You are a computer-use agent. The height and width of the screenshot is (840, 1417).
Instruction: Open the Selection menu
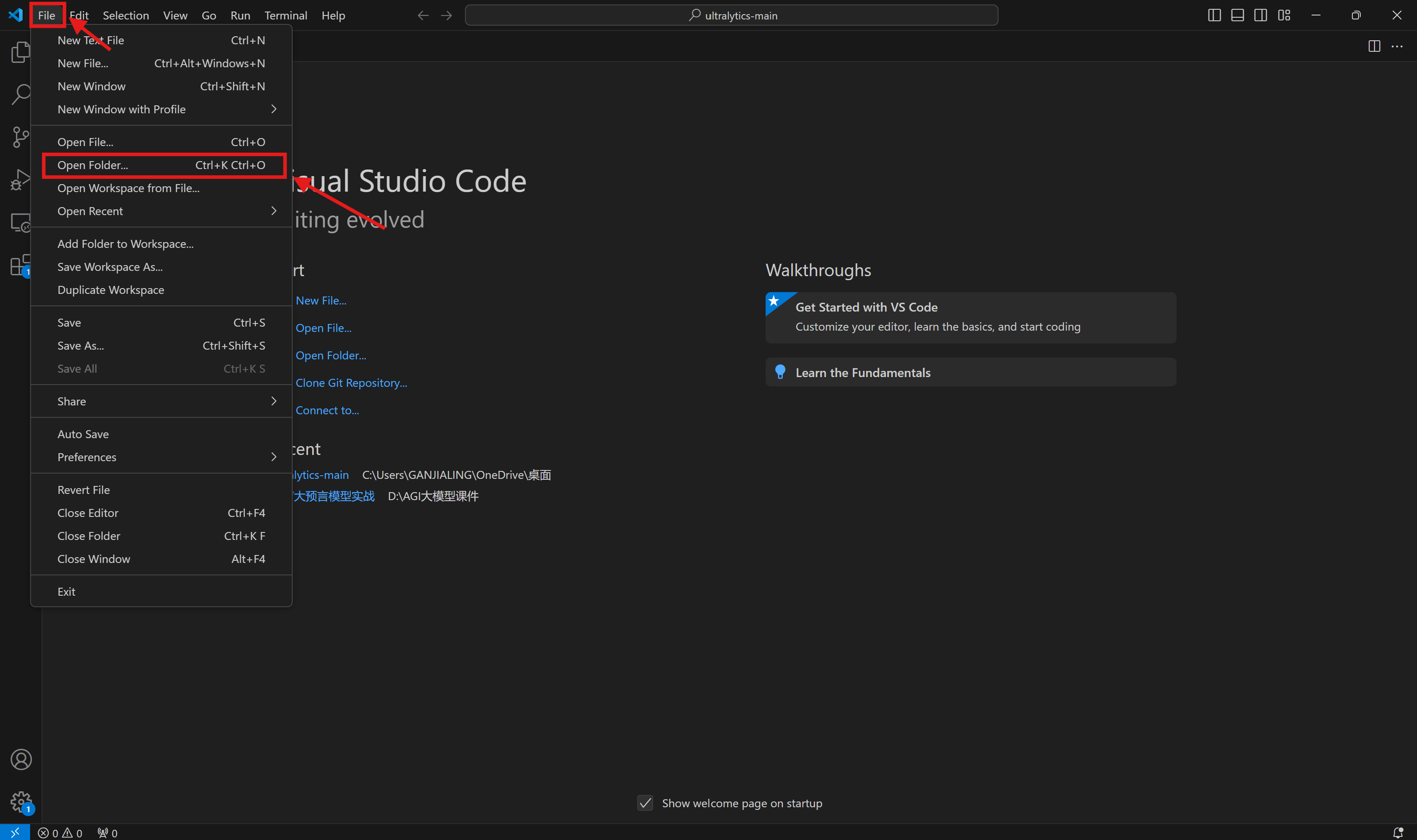coord(126,15)
